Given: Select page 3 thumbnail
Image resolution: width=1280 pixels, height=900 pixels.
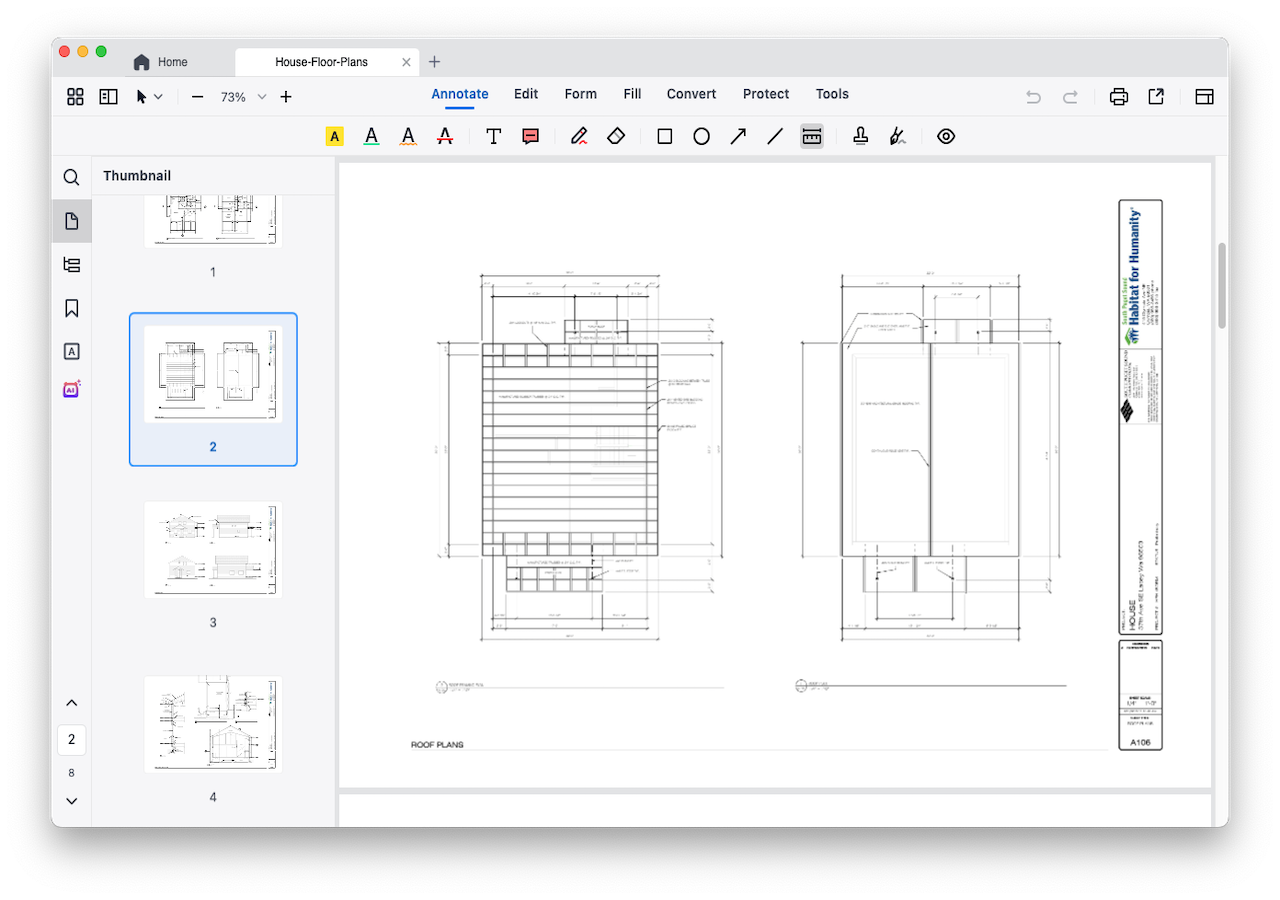Looking at the screenshot, I should [213, 550].
